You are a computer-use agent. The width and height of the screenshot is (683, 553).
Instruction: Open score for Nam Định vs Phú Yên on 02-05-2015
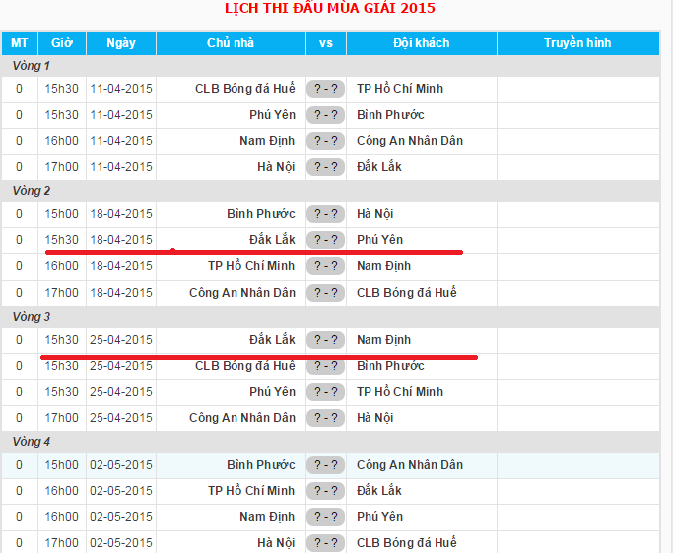click(325, 517)
